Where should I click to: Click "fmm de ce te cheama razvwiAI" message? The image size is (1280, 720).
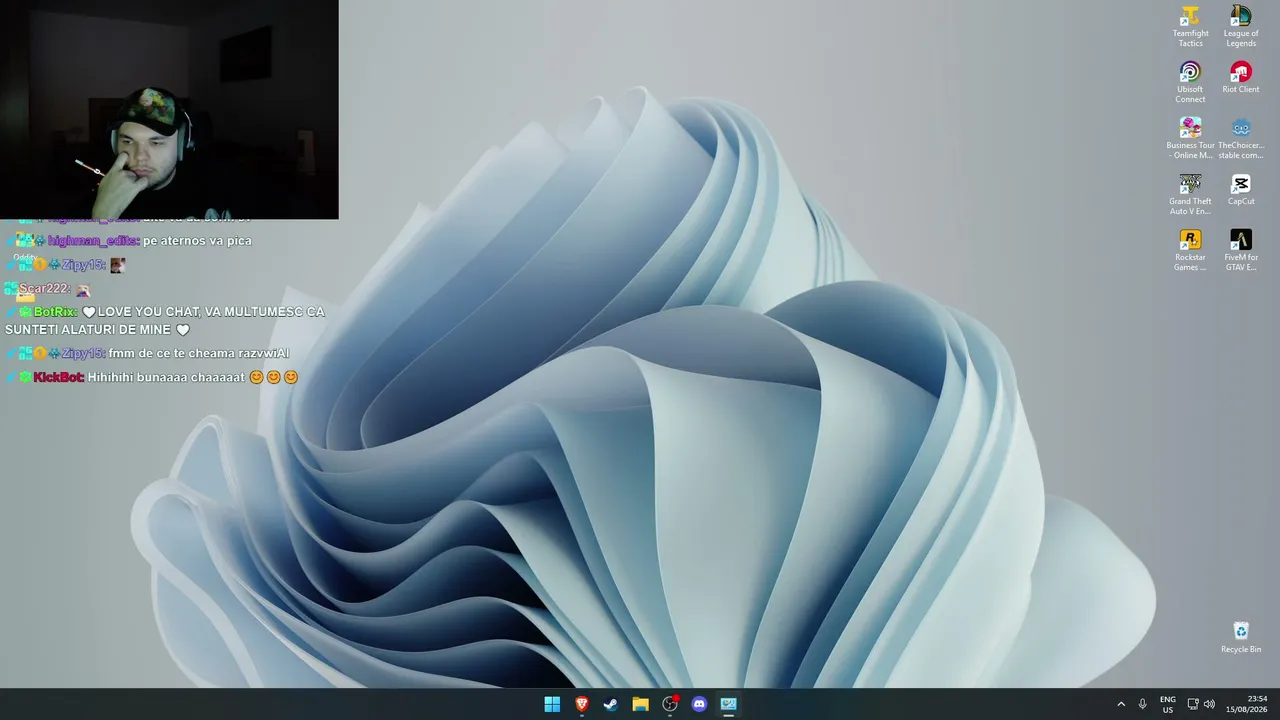coord(199,353)
